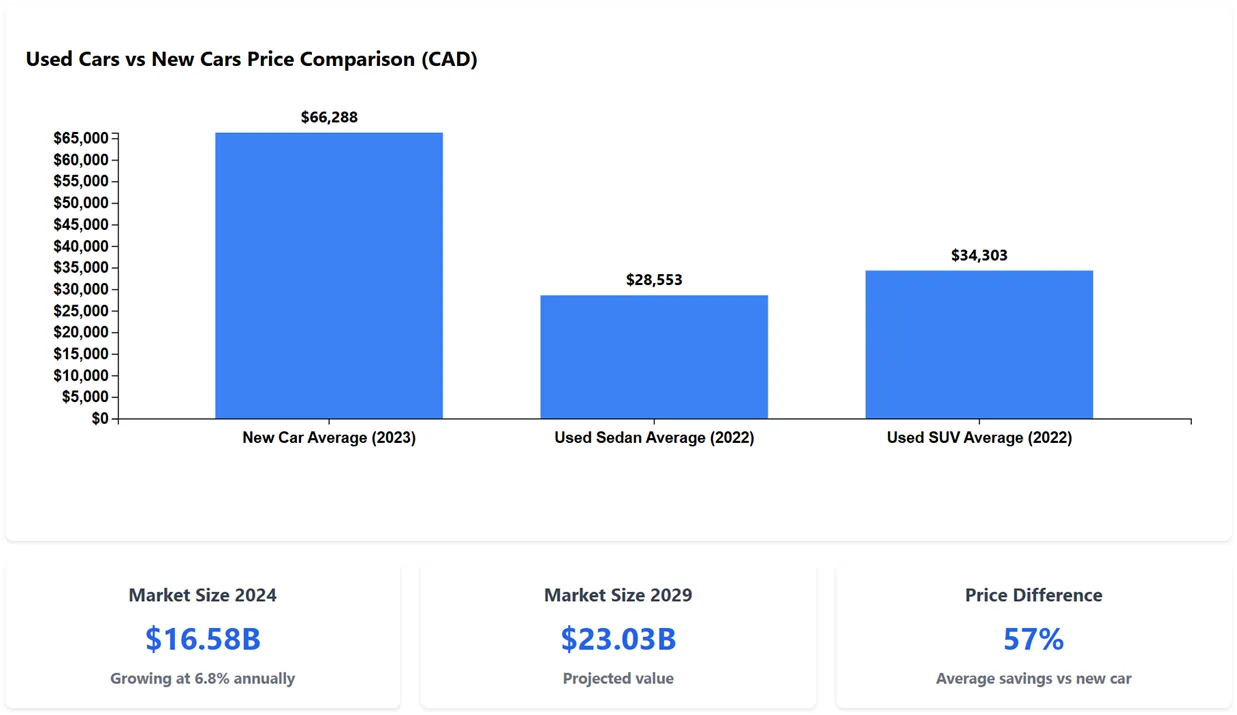Click the 57% price difference figure

(1033, 638)
